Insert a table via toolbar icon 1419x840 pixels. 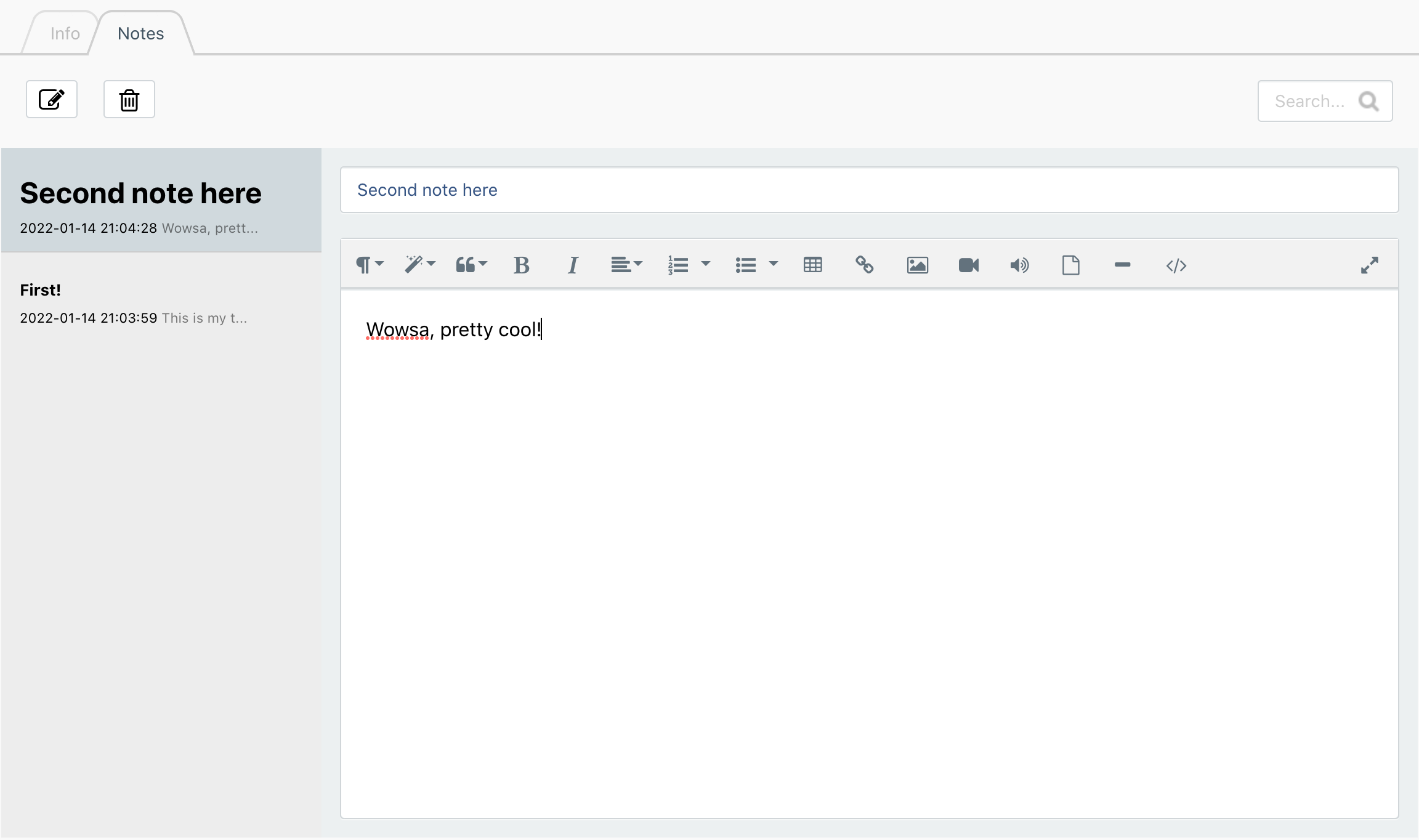(812, 265)
